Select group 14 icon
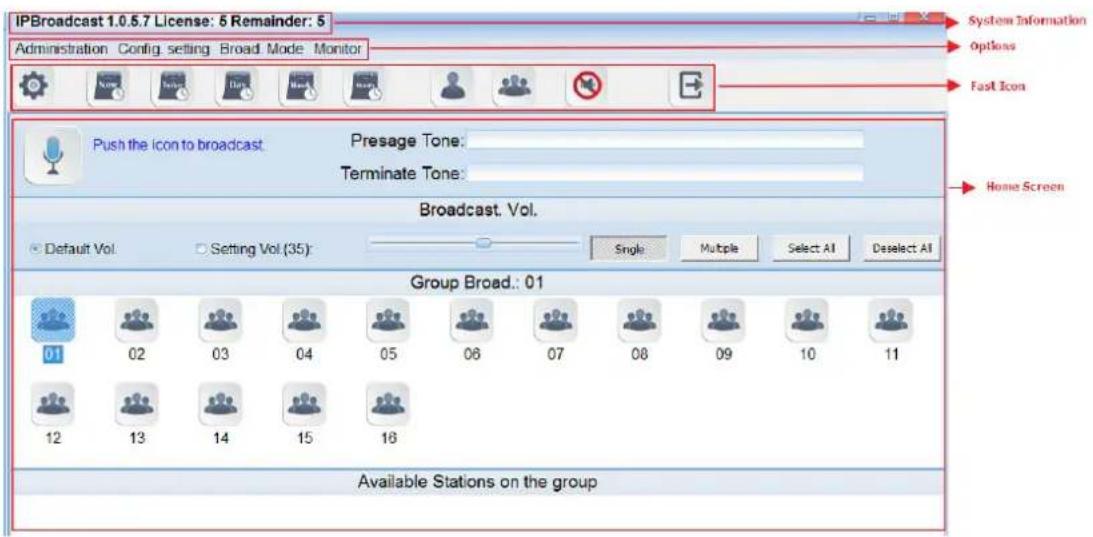The height and width of the screenshot is (537, 1093). coord(220,404)
